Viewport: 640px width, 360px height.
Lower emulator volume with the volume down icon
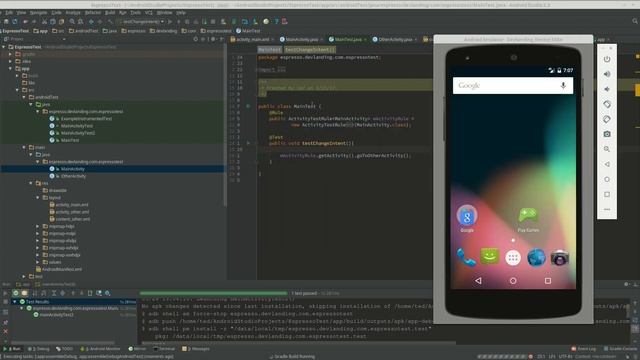pyautogui.click(x=607, y=89)
